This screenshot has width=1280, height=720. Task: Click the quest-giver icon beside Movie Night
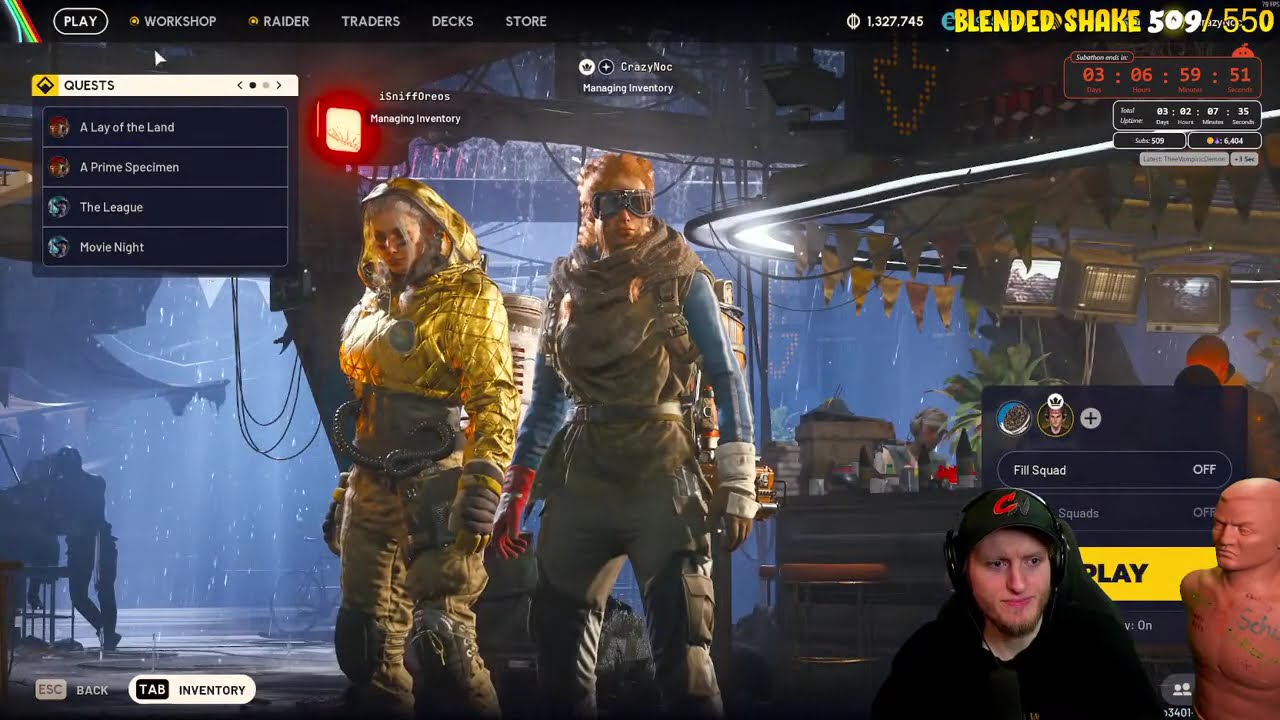click(59, 247)
